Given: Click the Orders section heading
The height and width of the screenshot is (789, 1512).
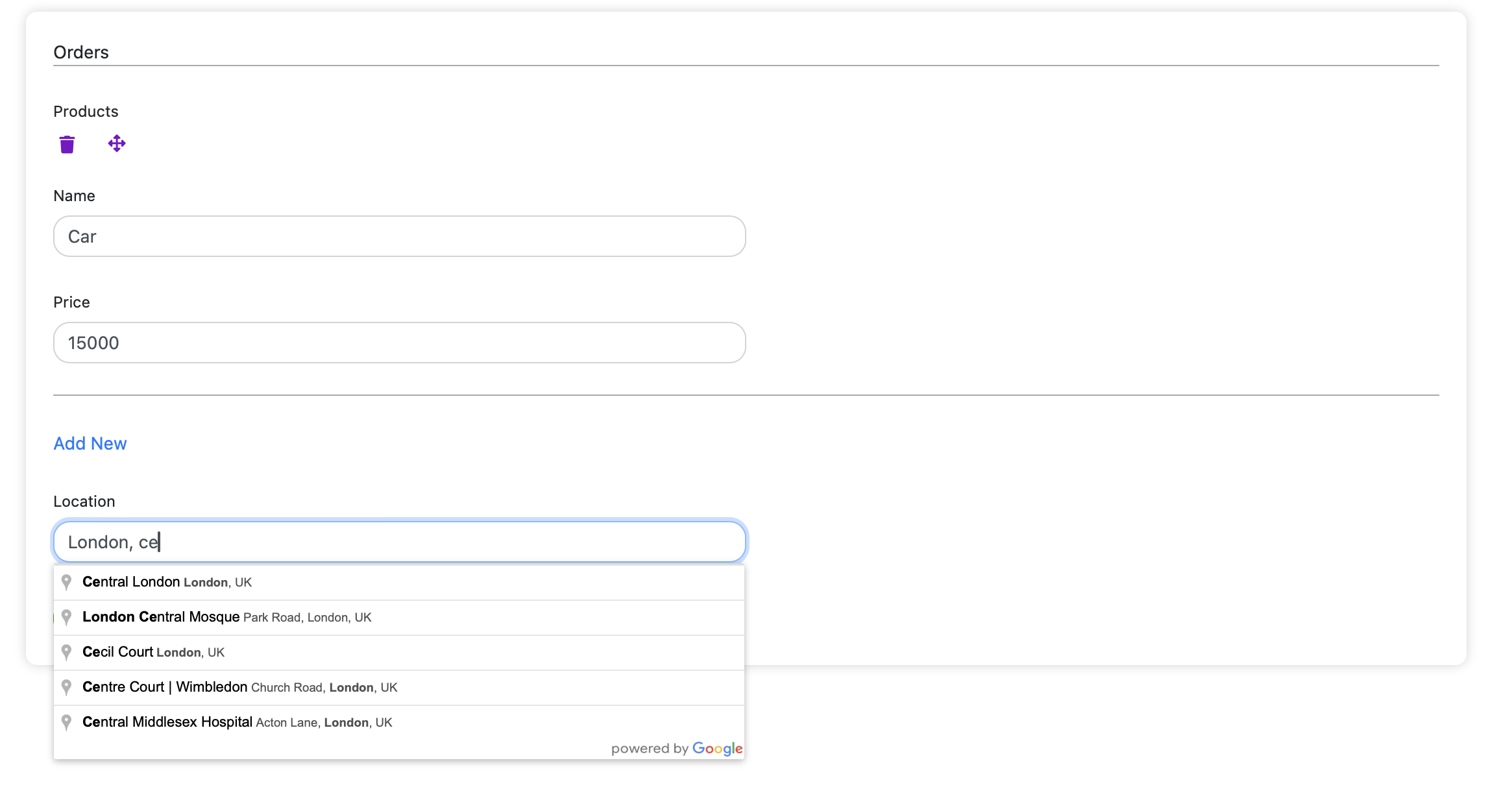Looking at the screenshot, I should [80, 52].
